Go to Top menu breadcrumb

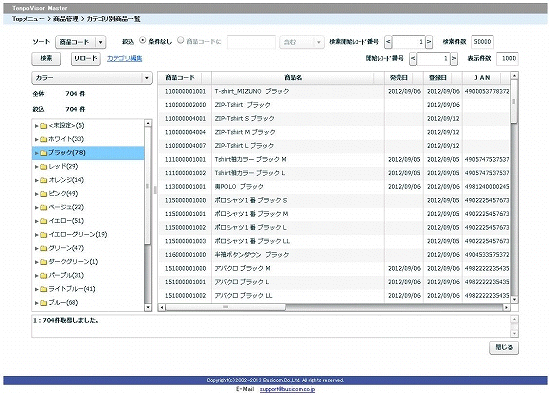pos(28,19)
